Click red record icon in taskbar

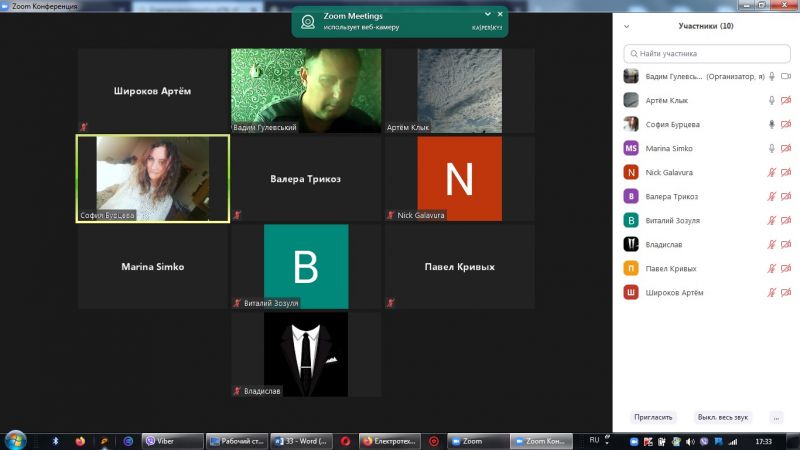(x=434, y=441)
